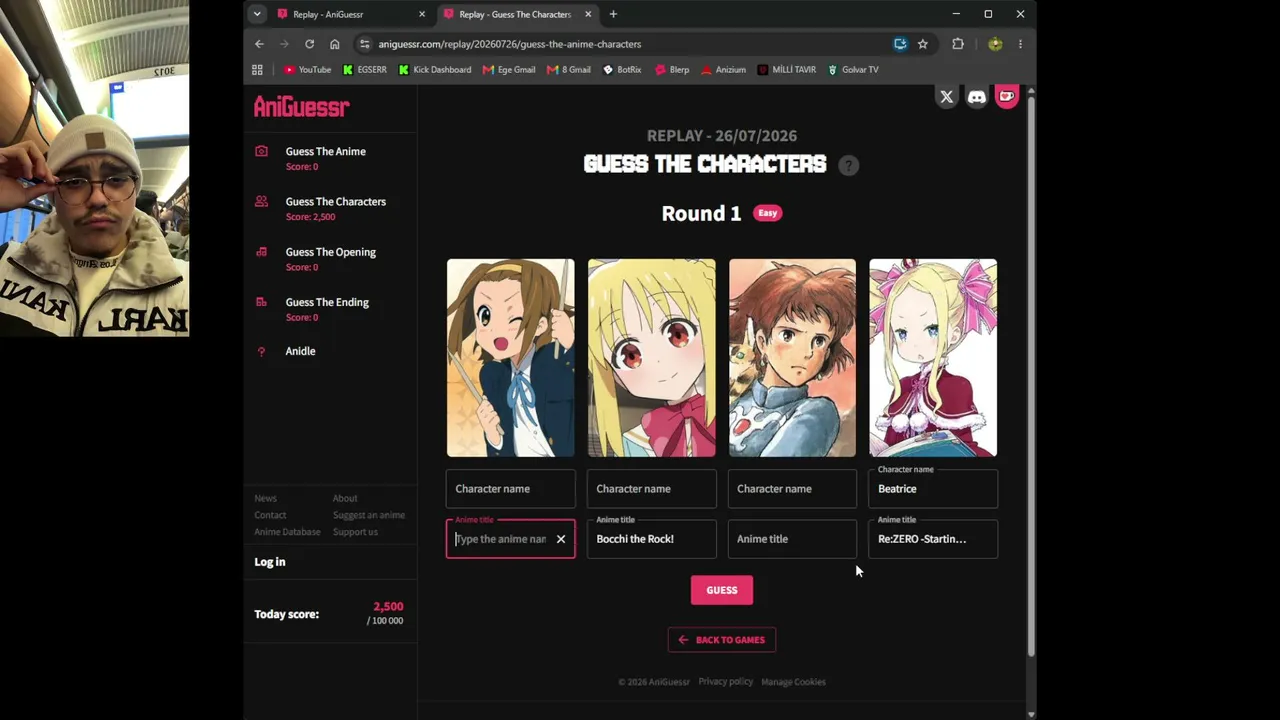Screen dimensions: 1280x720
Task: Select the Replay - Guess The Characters tab
Action: click(518, 14)
